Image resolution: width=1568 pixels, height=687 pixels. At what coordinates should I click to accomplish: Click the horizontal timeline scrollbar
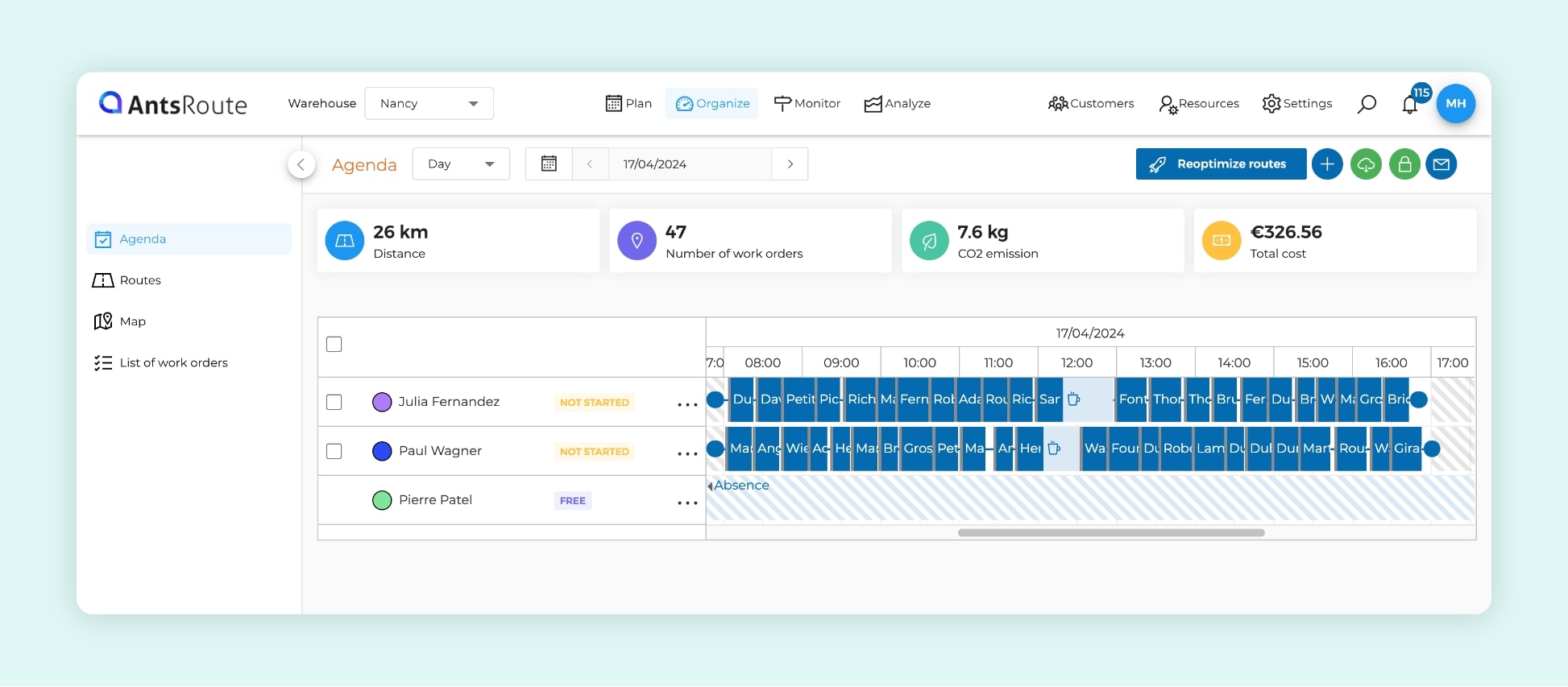(x=1110, y=532)
